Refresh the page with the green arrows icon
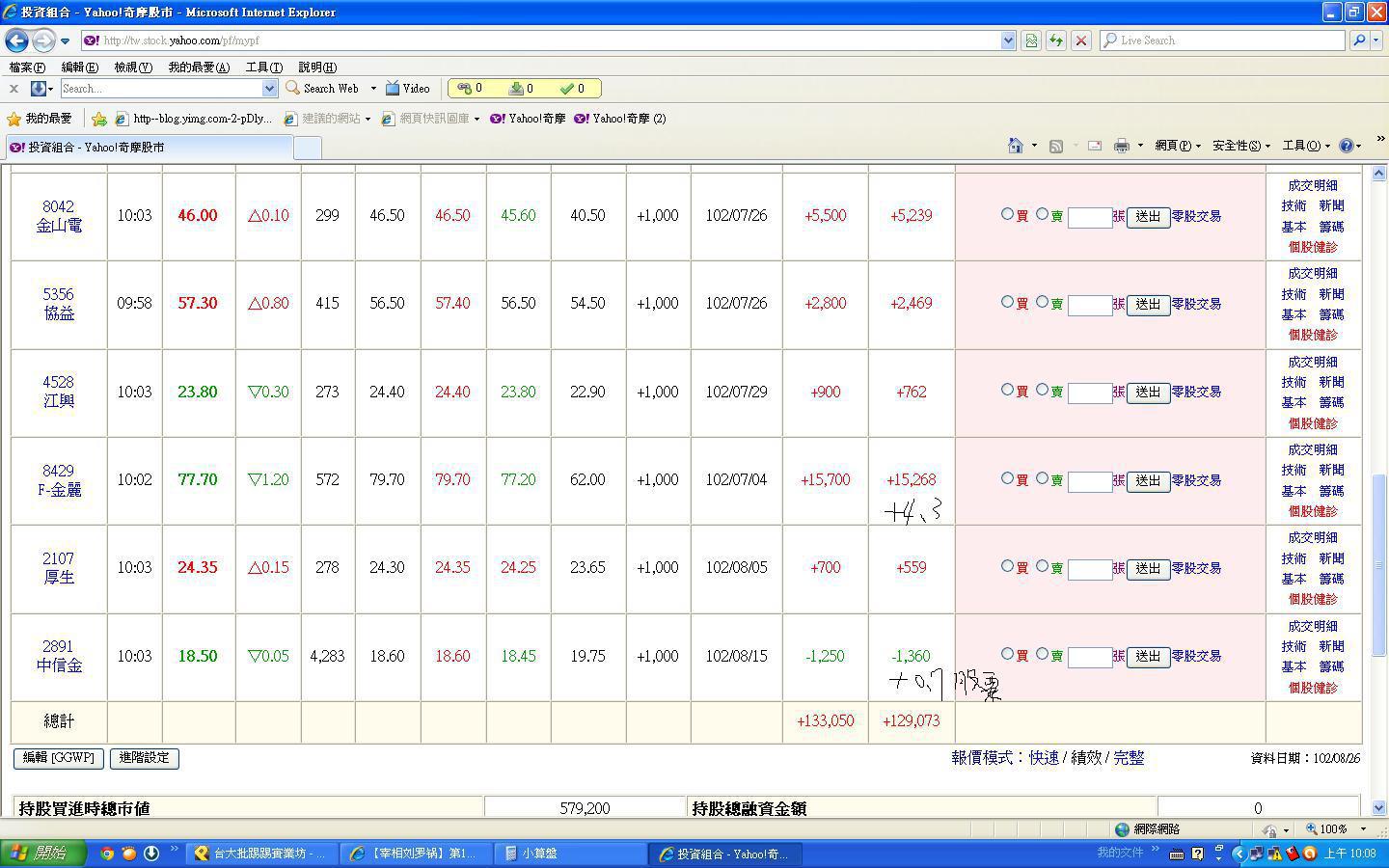 1056,41
